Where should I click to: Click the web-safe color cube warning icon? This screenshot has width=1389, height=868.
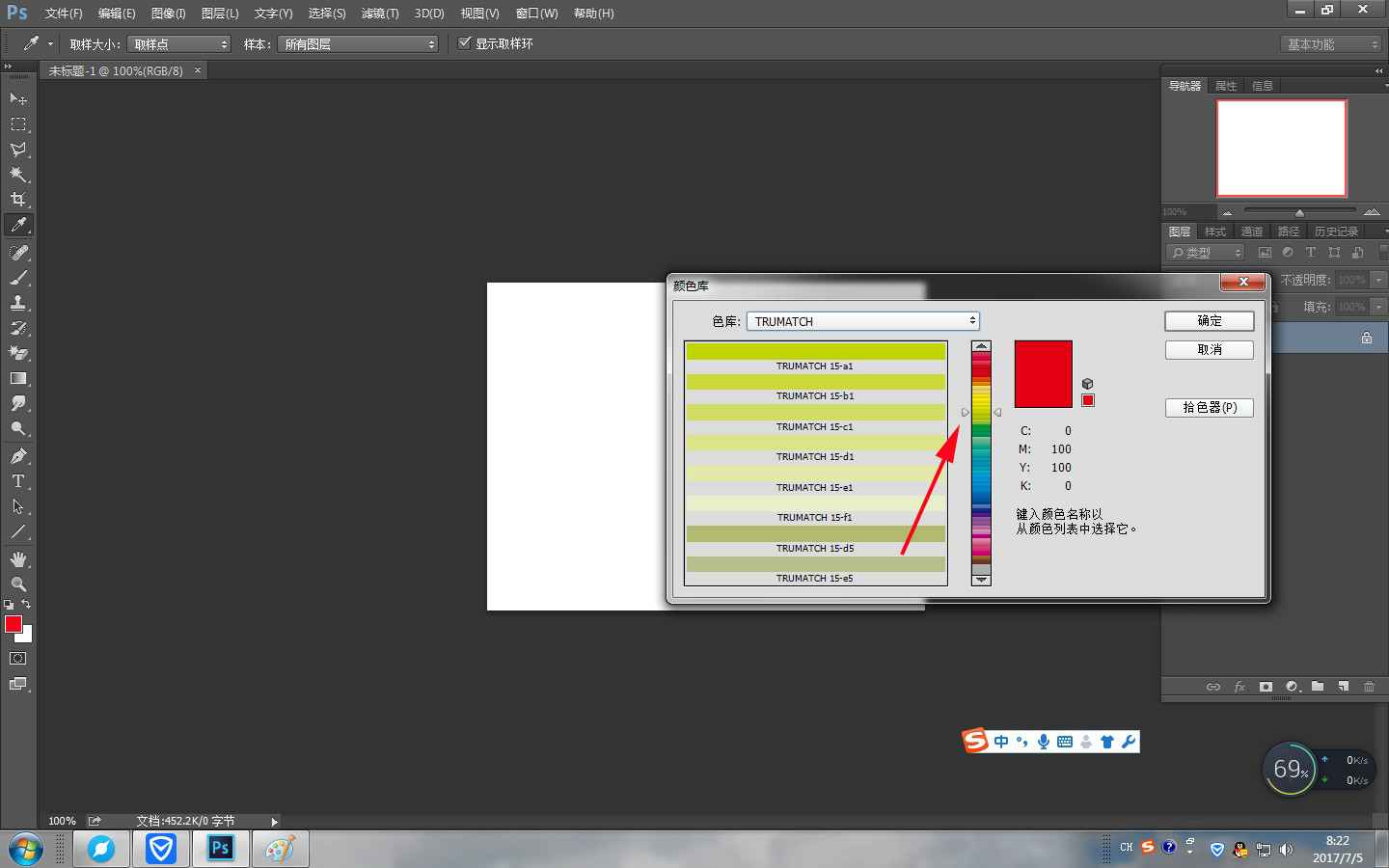pyautogui.click(x=1087, y=384)
